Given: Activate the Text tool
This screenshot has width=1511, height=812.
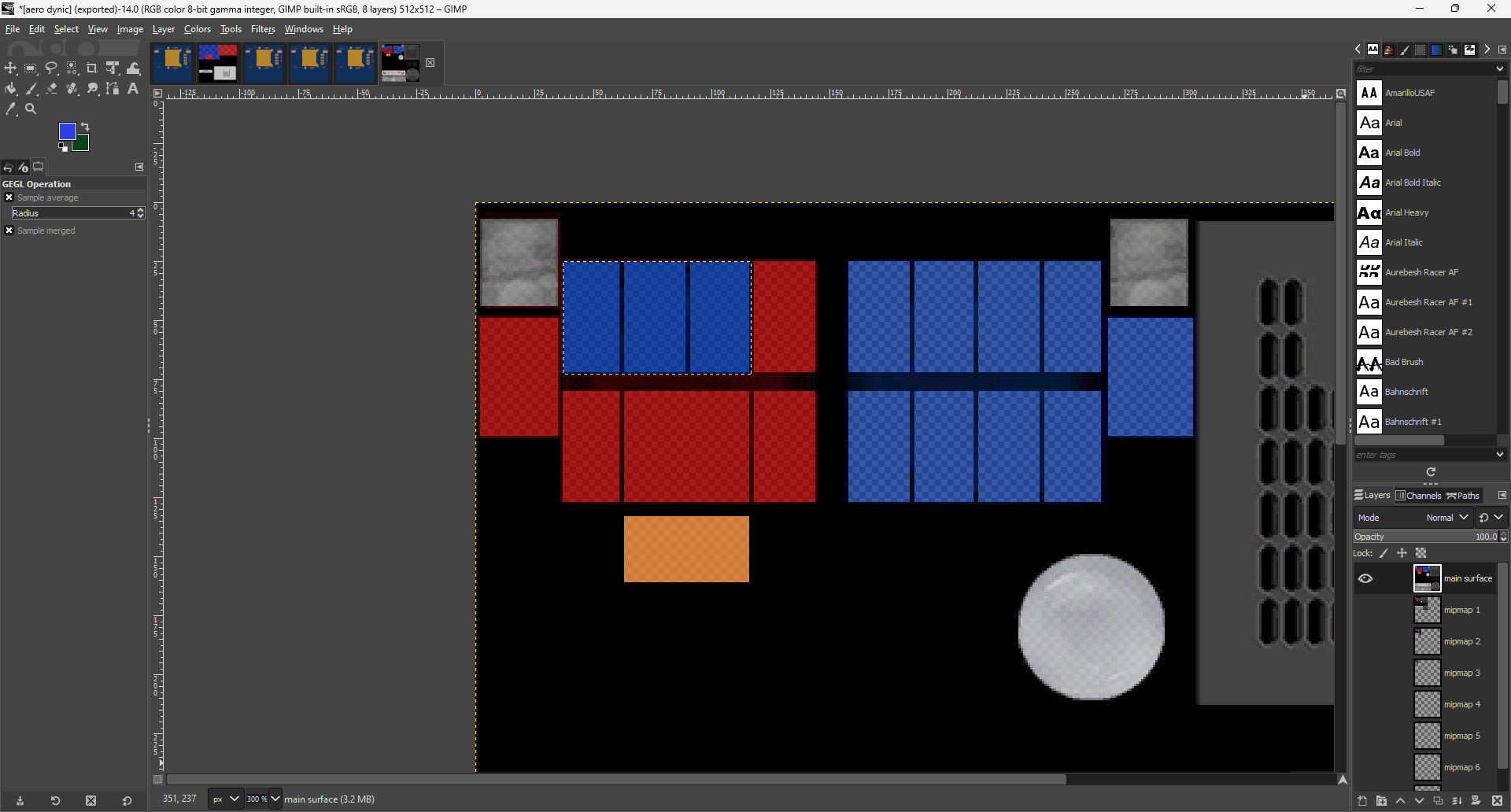Looking at the screenshot, I should [x=133, y=89].
